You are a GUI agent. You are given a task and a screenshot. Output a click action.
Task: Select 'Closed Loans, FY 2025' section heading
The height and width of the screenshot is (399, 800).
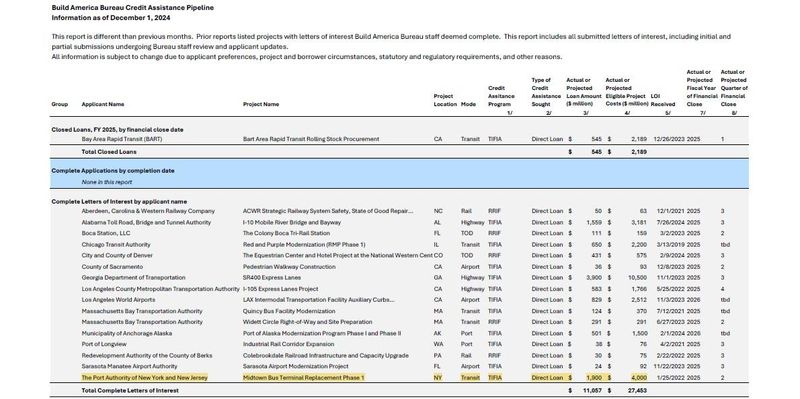pyautogui.click(x=117, y=130)
